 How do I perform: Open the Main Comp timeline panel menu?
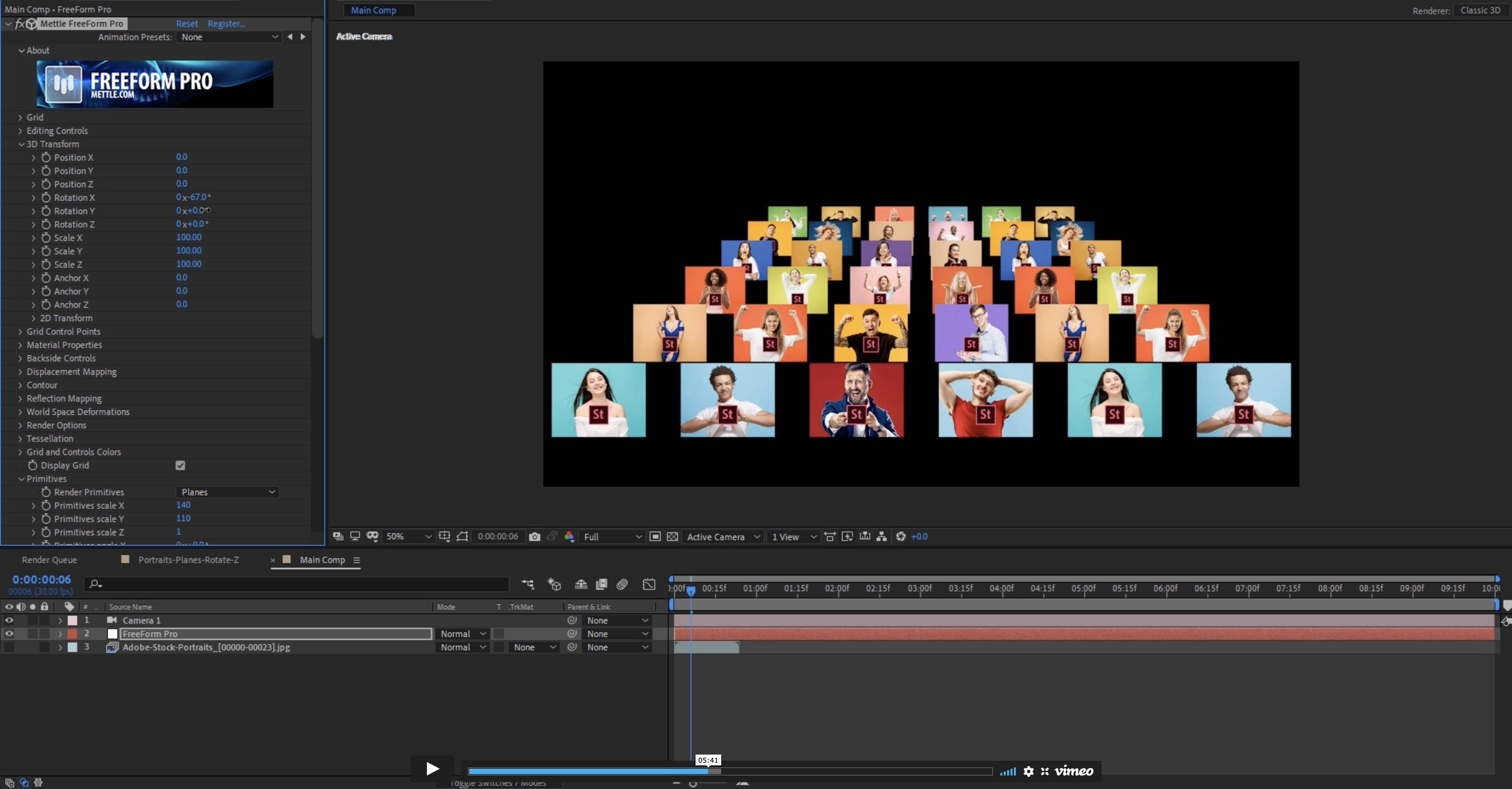pyautogui.click(x=356, y=560)
